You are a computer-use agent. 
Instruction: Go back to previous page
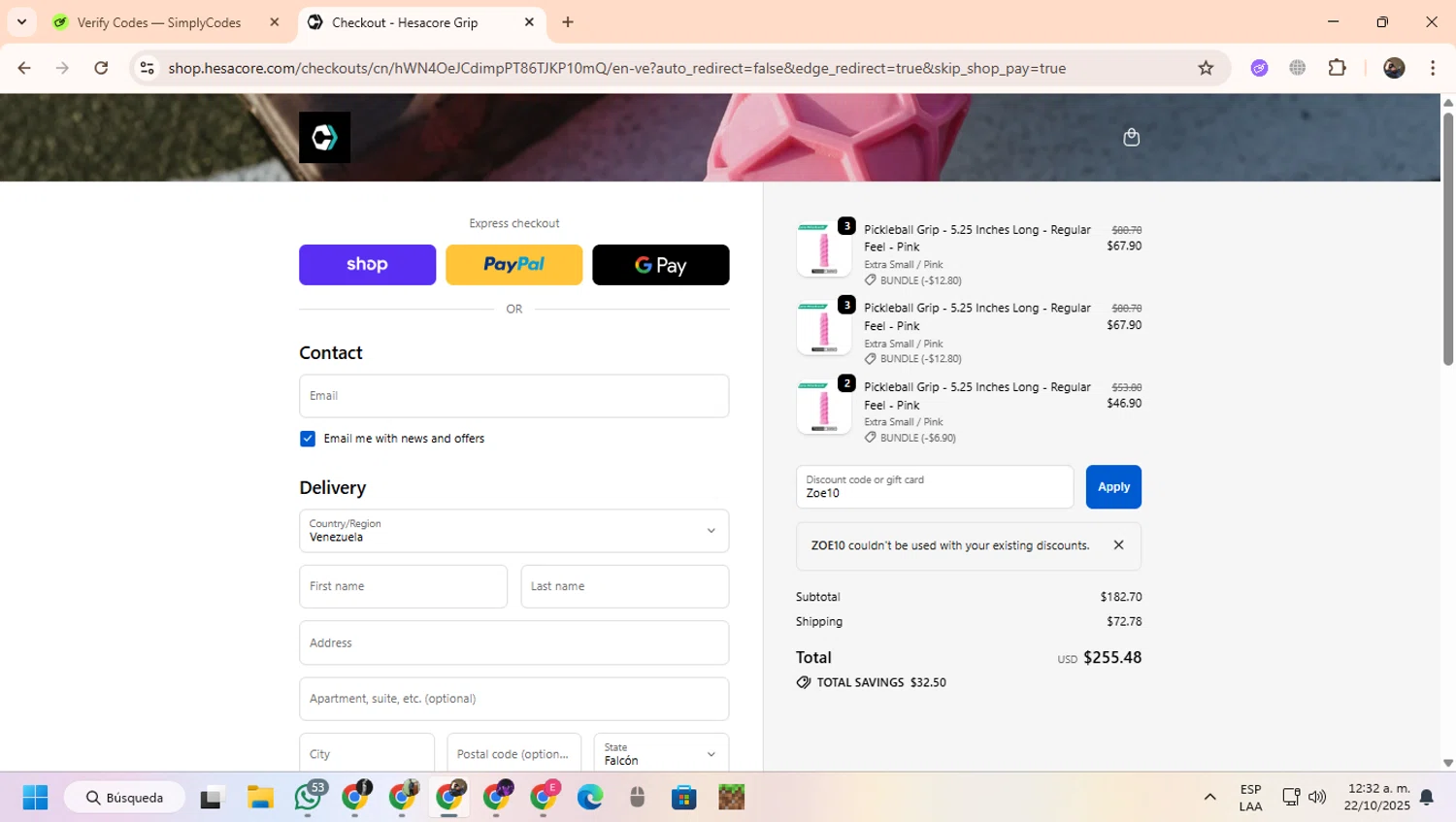coord(24,68)
